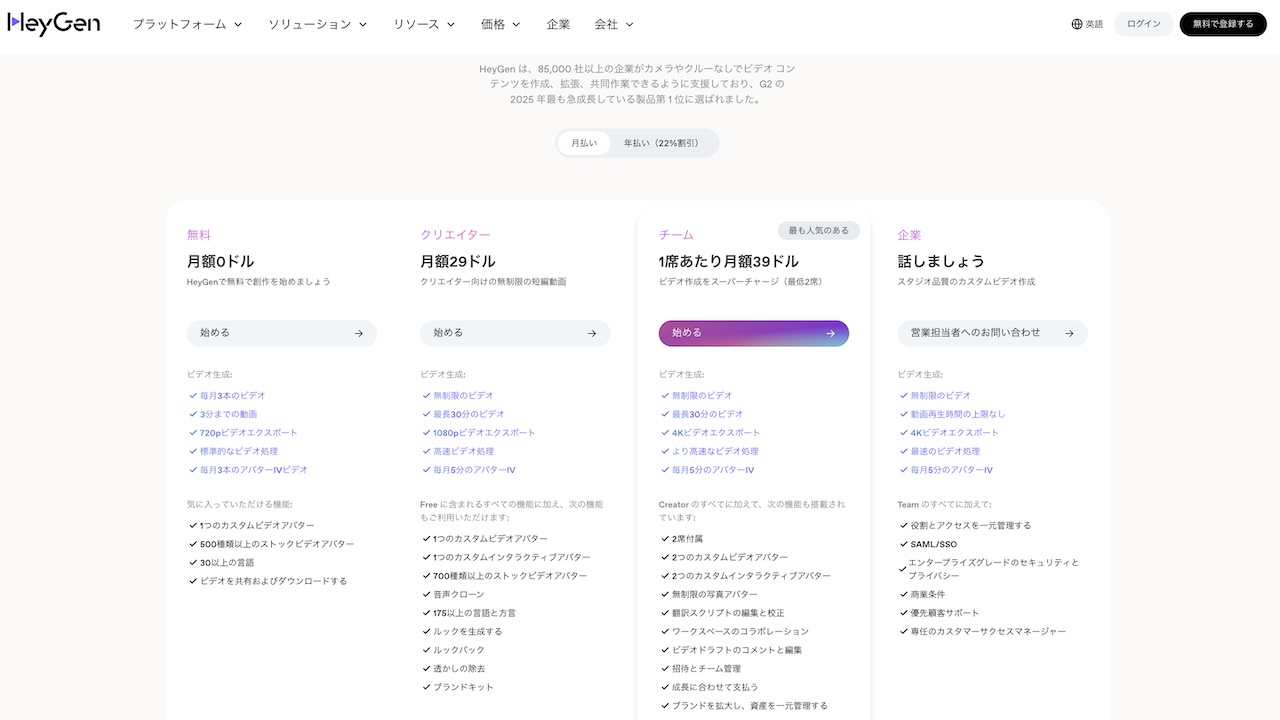Screen dimensions: 1280x720
Task: Click 最速のビデオ処理 feature text
Action: point(945,451)
